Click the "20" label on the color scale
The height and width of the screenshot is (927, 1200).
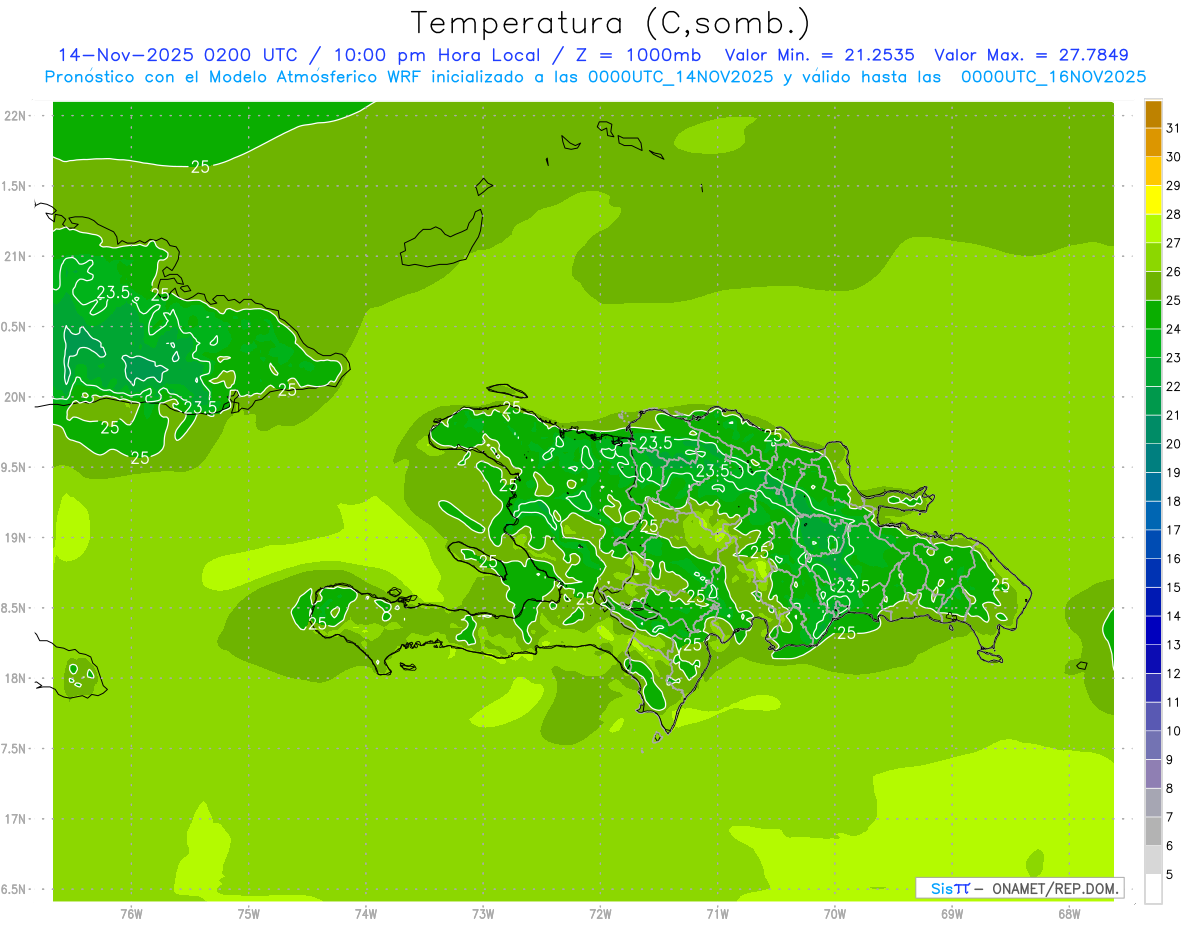click(1173, 444)
